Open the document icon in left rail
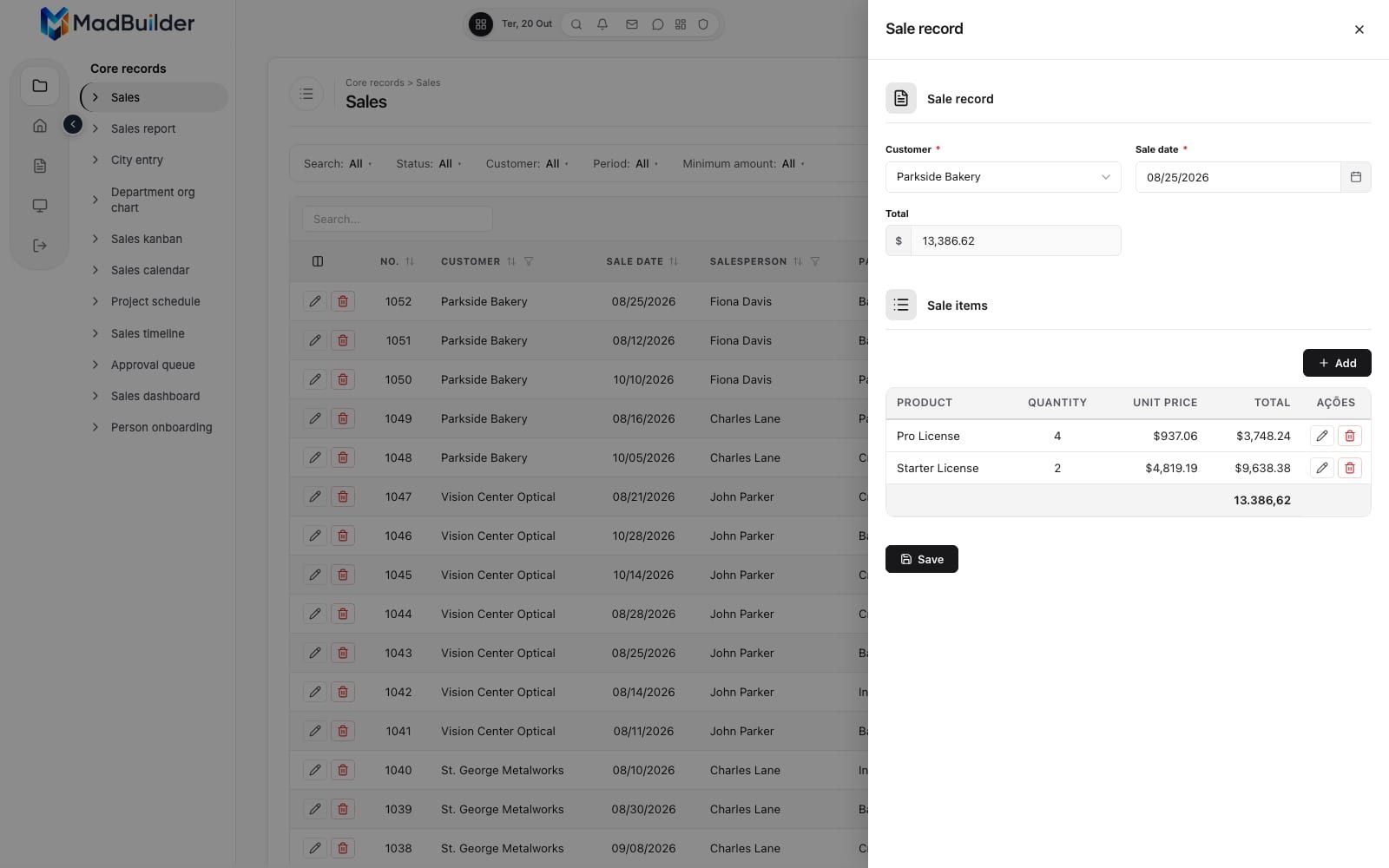The height and width of the screenshot is (868, 1389). coord(40,166)
